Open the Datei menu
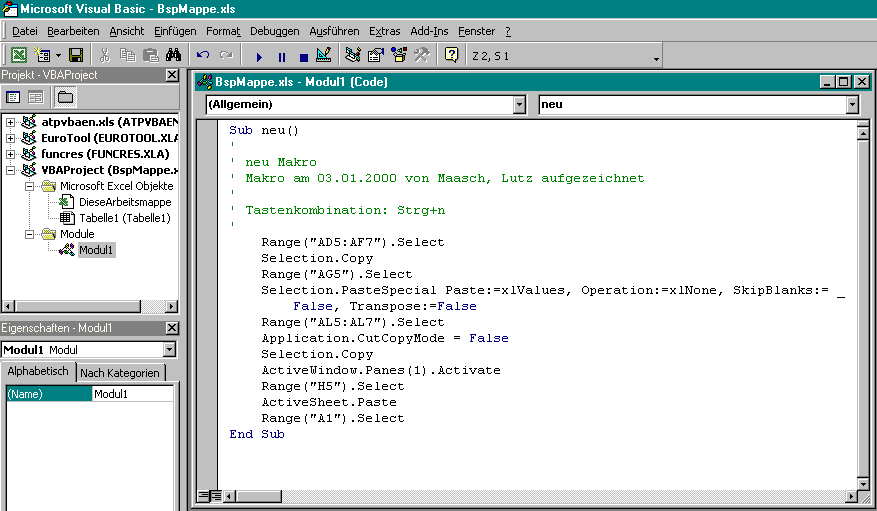This screenshot has width=877, height=511. pyautogui.click(x=25, y=31)
